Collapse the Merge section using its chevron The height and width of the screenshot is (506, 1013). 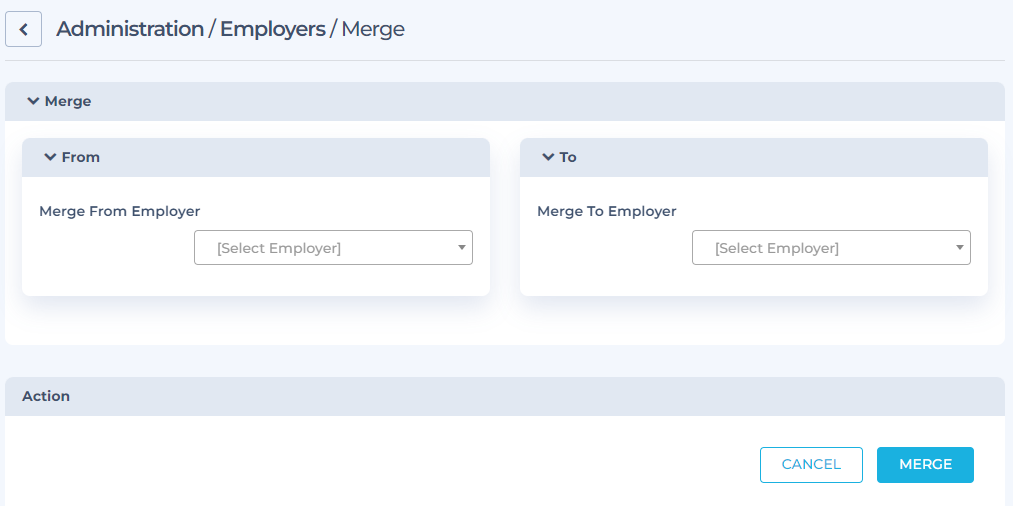tap(34, 101)
